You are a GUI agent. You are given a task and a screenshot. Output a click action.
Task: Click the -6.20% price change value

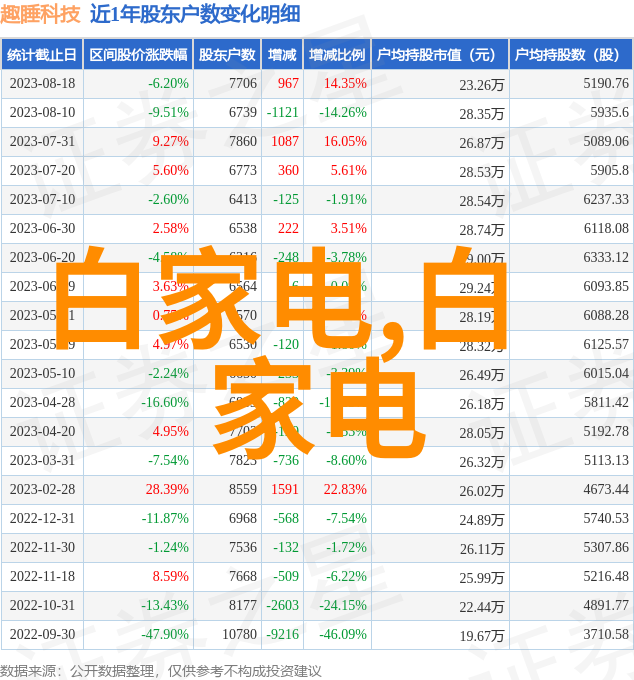168,83
